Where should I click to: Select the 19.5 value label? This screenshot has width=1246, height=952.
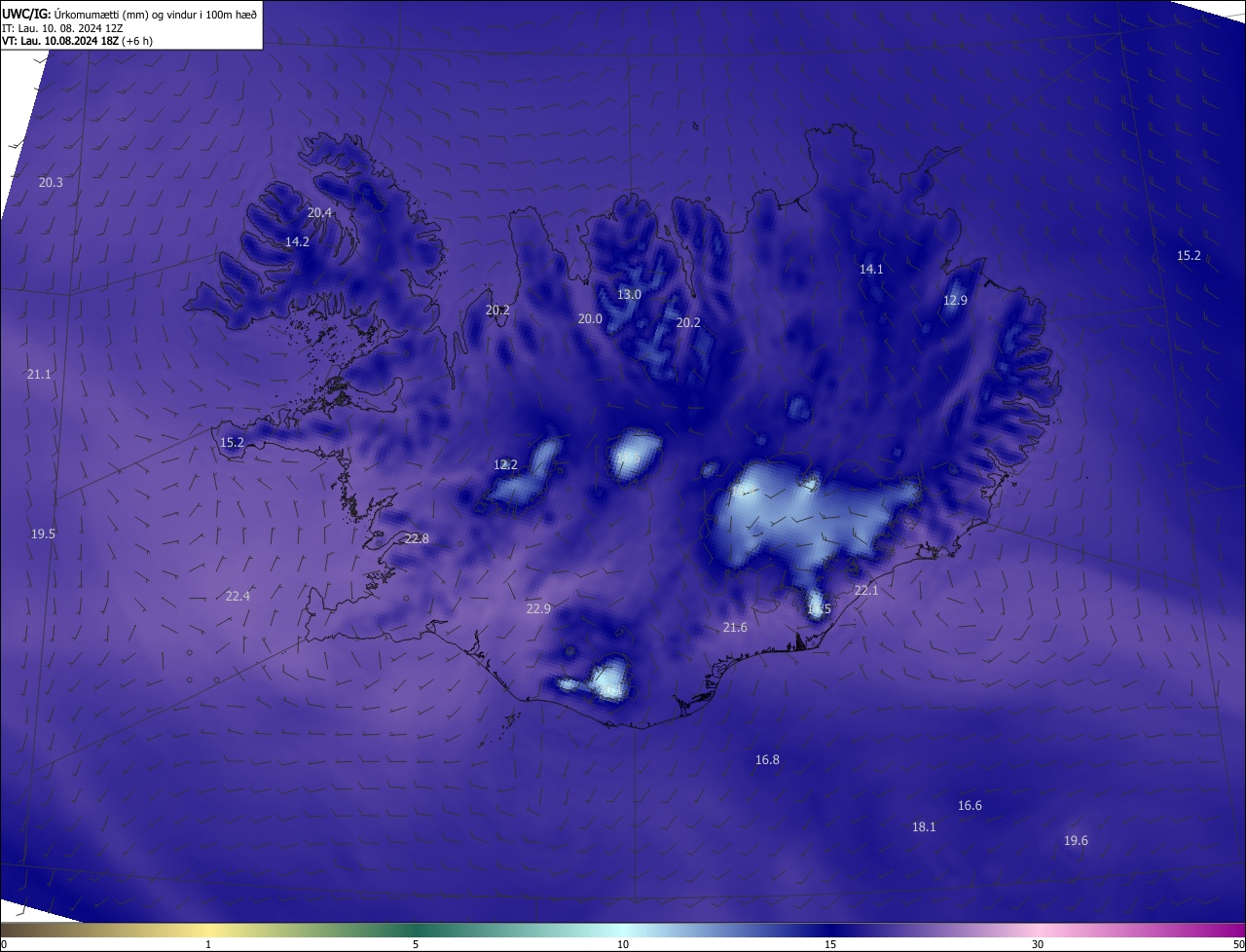coord(43,533)
